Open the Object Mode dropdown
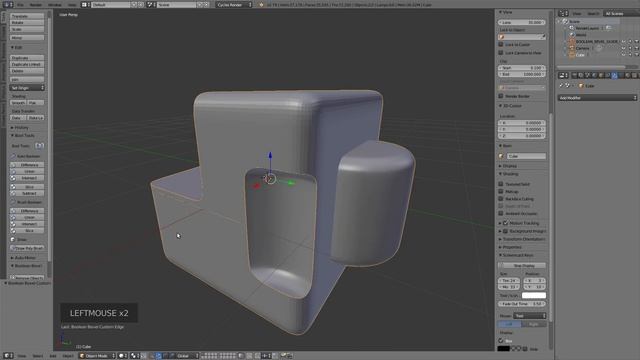 pos(97,356)
